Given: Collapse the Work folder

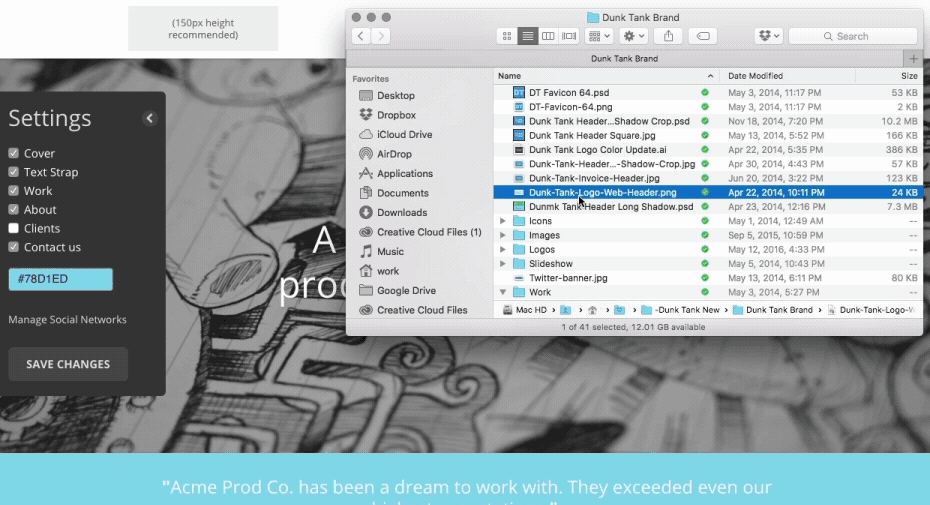Looking at the screenshot, I should point(502,292).
